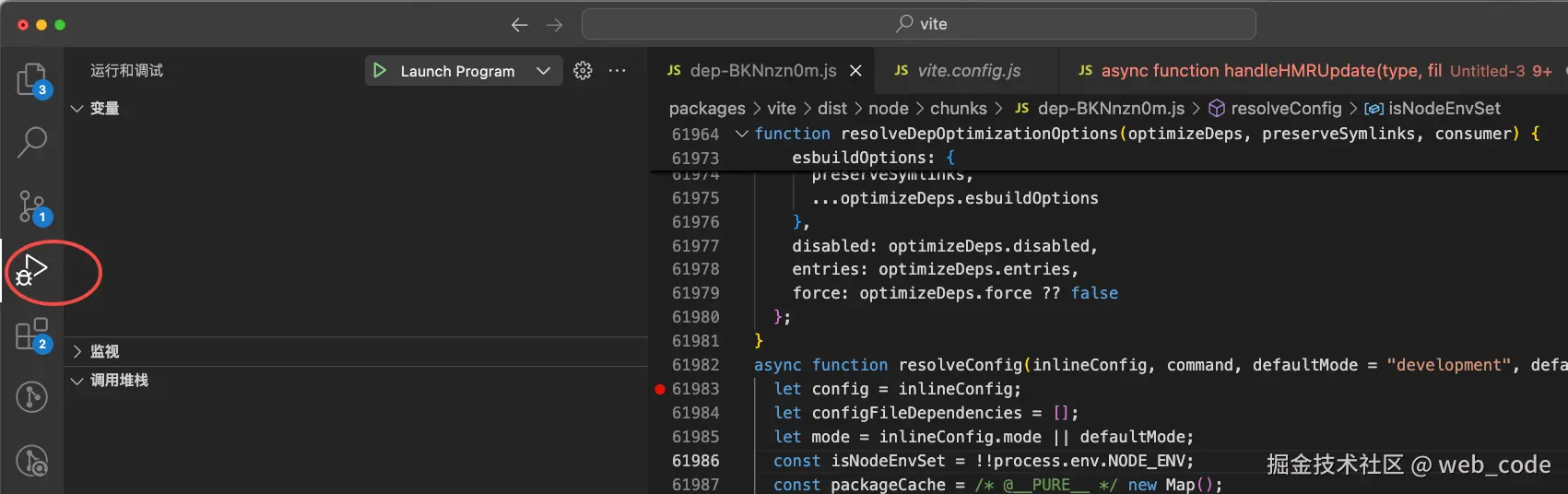Open the debug panel's more actions ellipsis

pos(617,71)
